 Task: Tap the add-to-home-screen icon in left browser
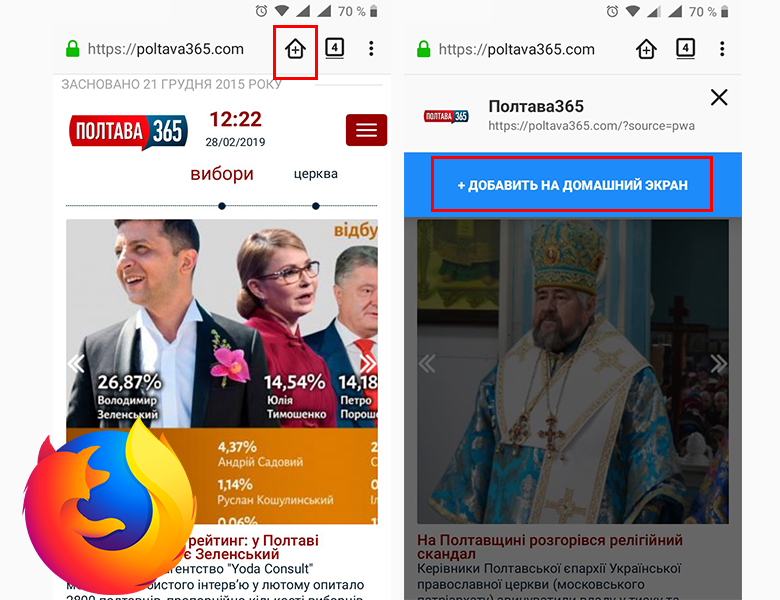295,49
